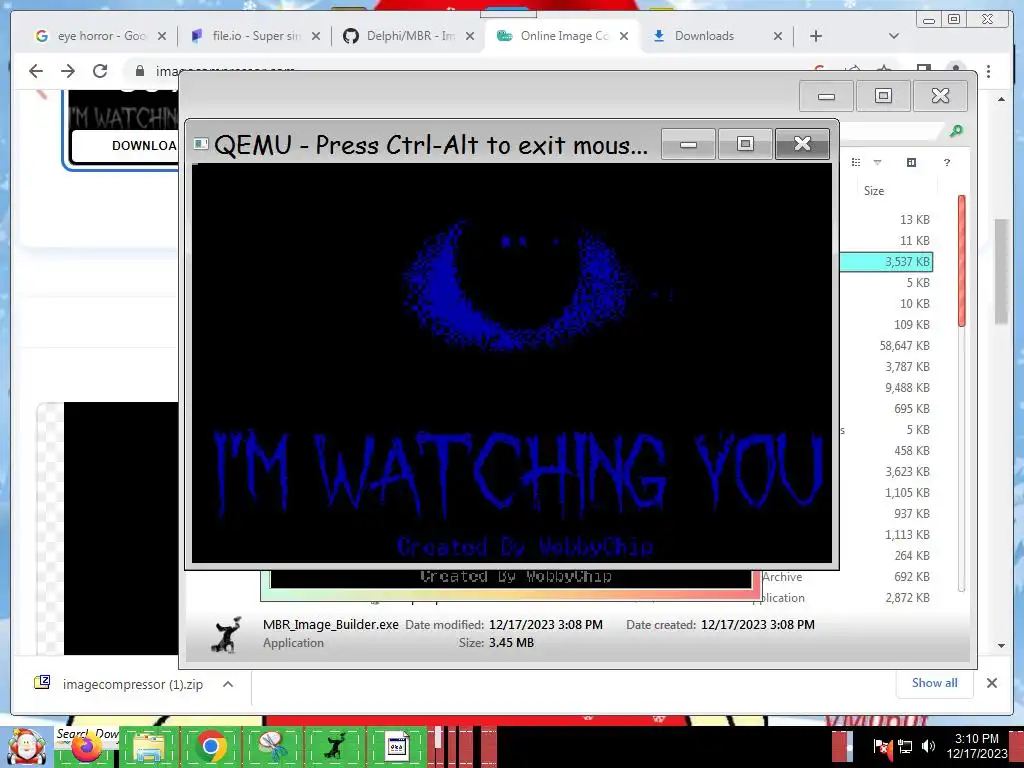Reload the page in Chrome
Screen dimensions: 1024x768
tap(100, 71)
